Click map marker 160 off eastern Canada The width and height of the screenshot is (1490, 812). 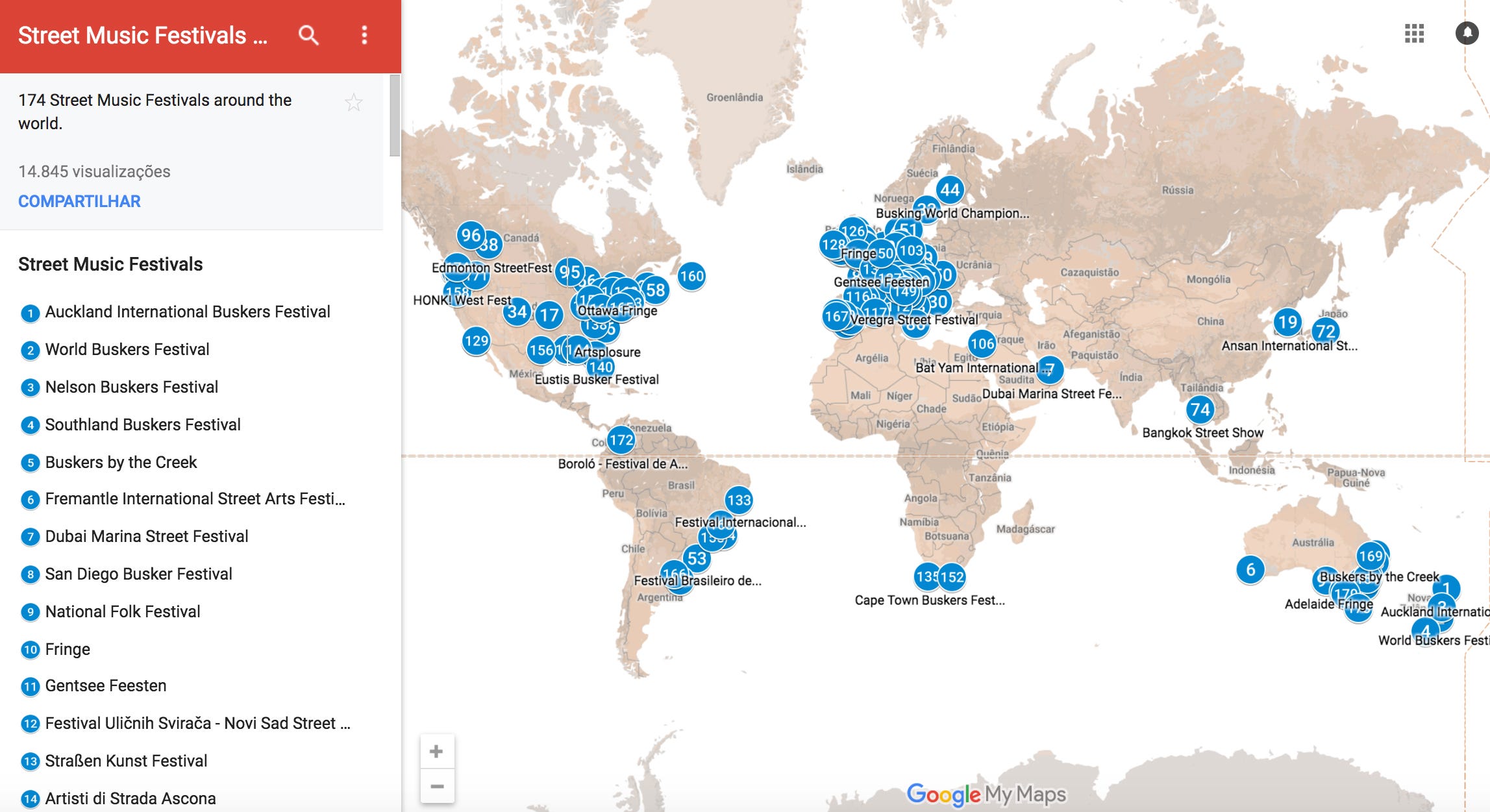(691, 277)
